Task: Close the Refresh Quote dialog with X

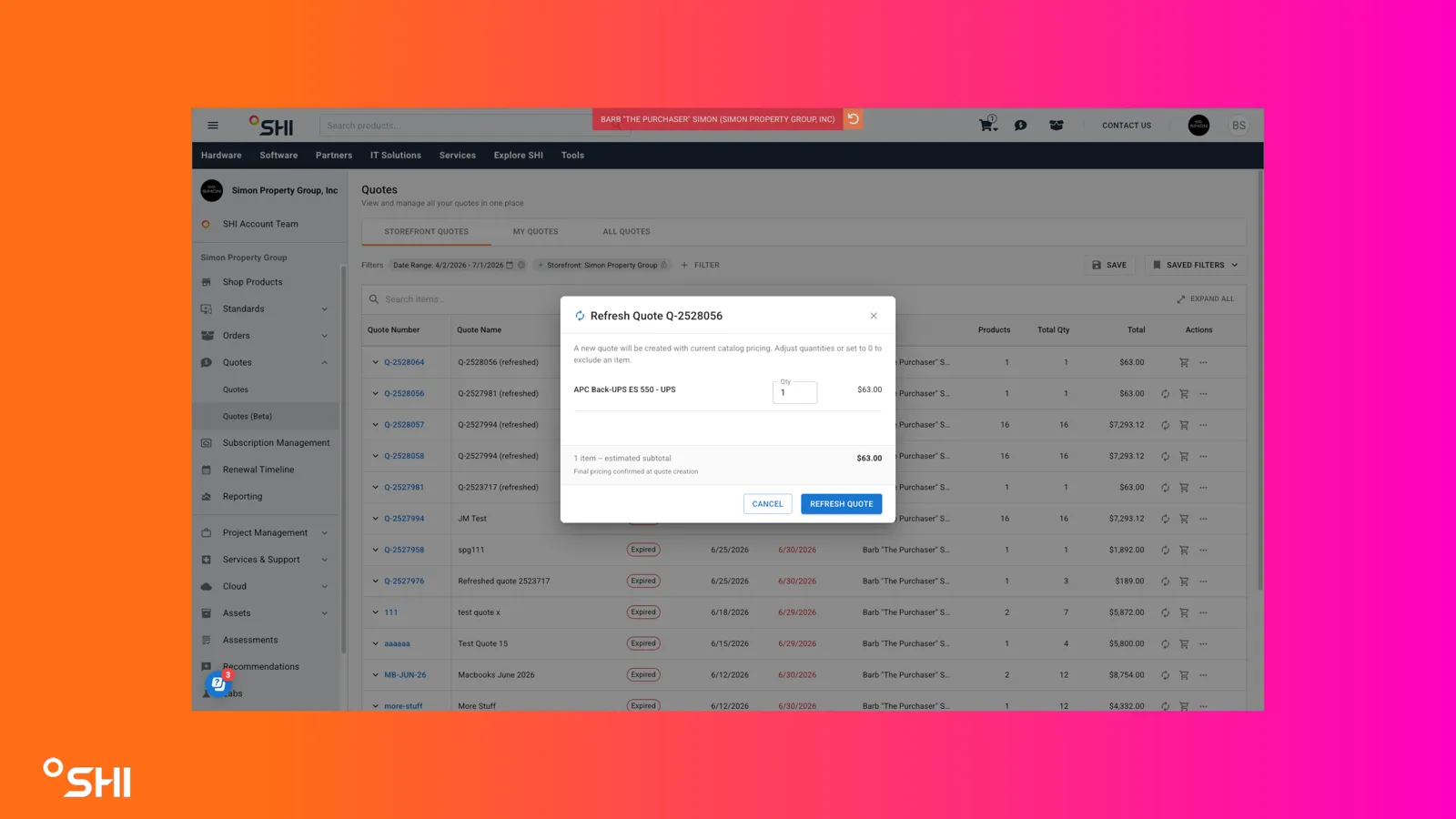Action: [874, 316]
